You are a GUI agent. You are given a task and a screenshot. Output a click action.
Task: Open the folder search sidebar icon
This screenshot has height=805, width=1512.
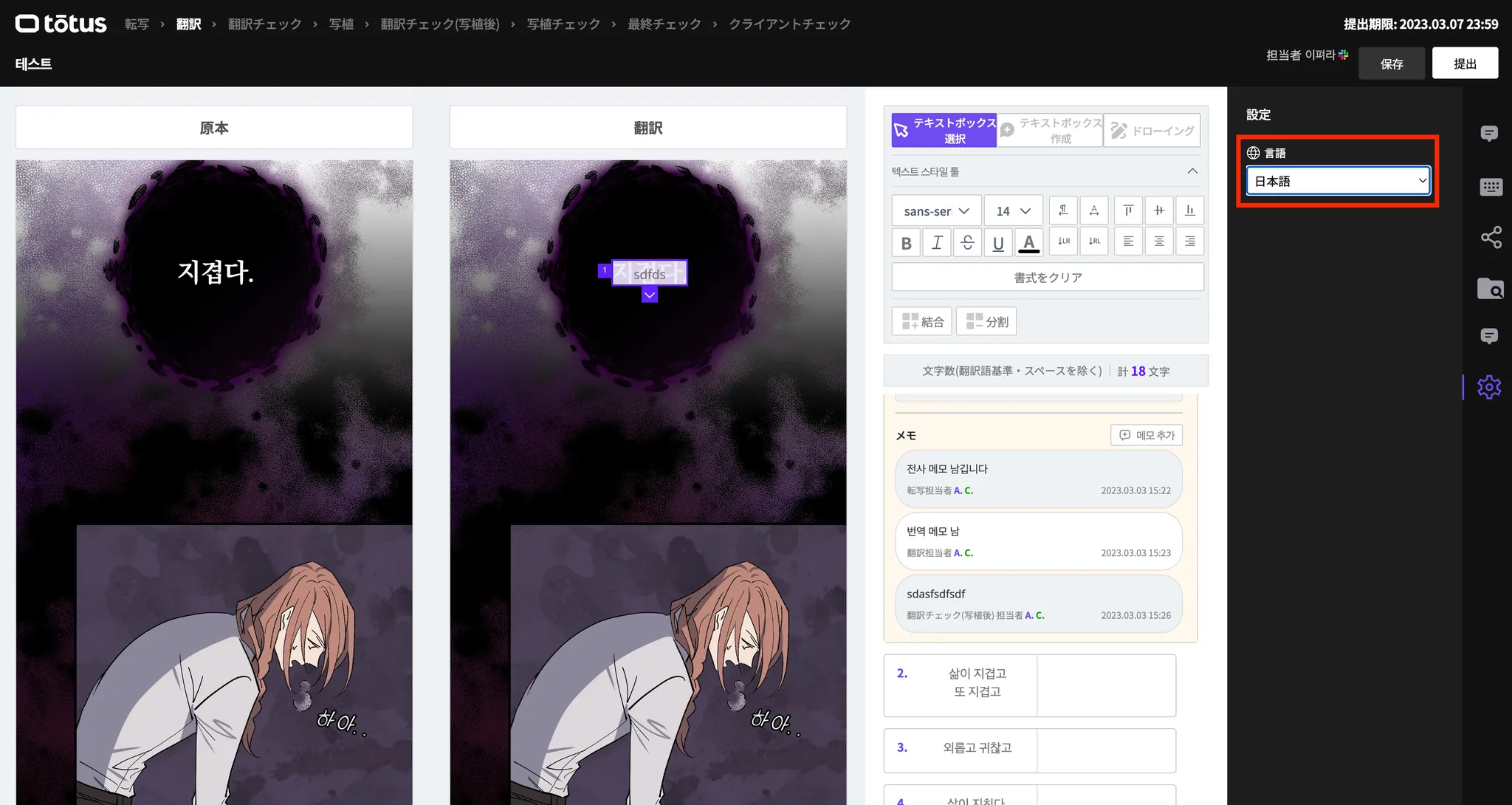1491,288
